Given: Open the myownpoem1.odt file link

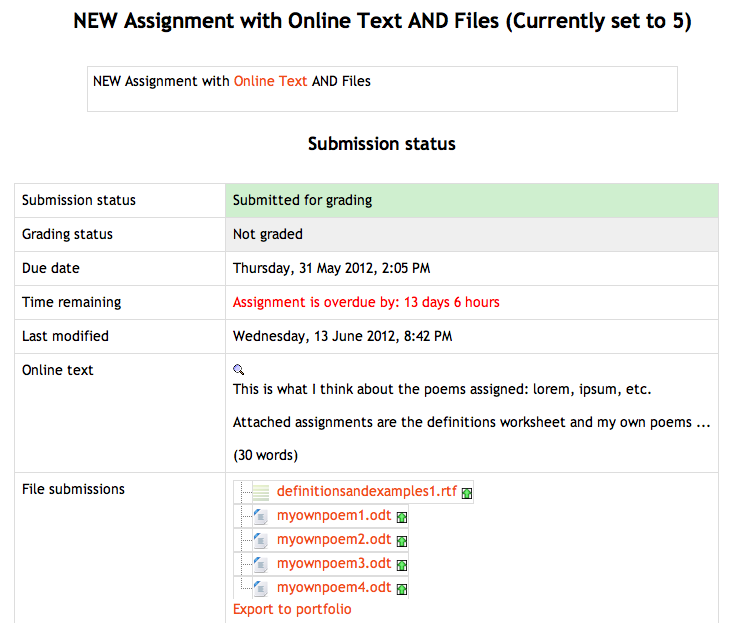Looking at the screenshot, I should pos(334,515).
